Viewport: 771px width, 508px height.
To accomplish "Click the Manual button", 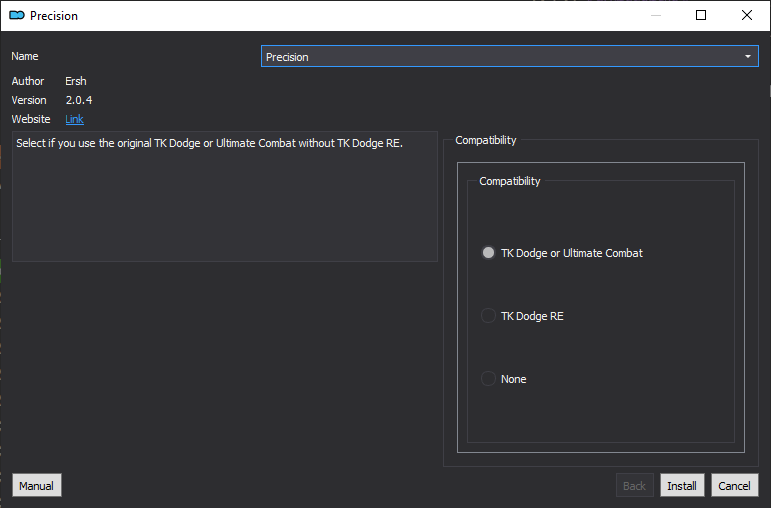I will click(37, 485).
